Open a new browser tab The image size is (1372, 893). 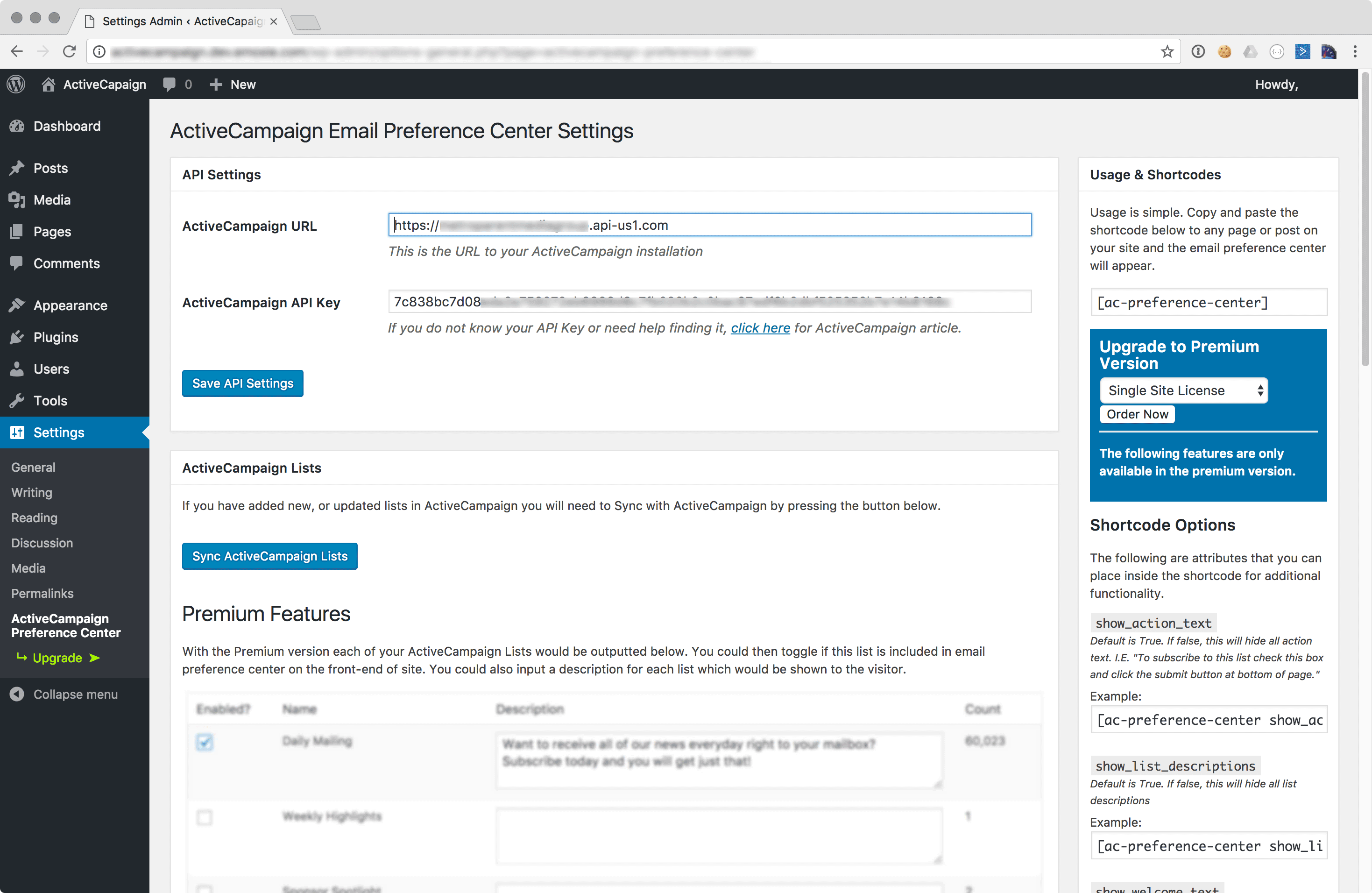coord(305,22)
